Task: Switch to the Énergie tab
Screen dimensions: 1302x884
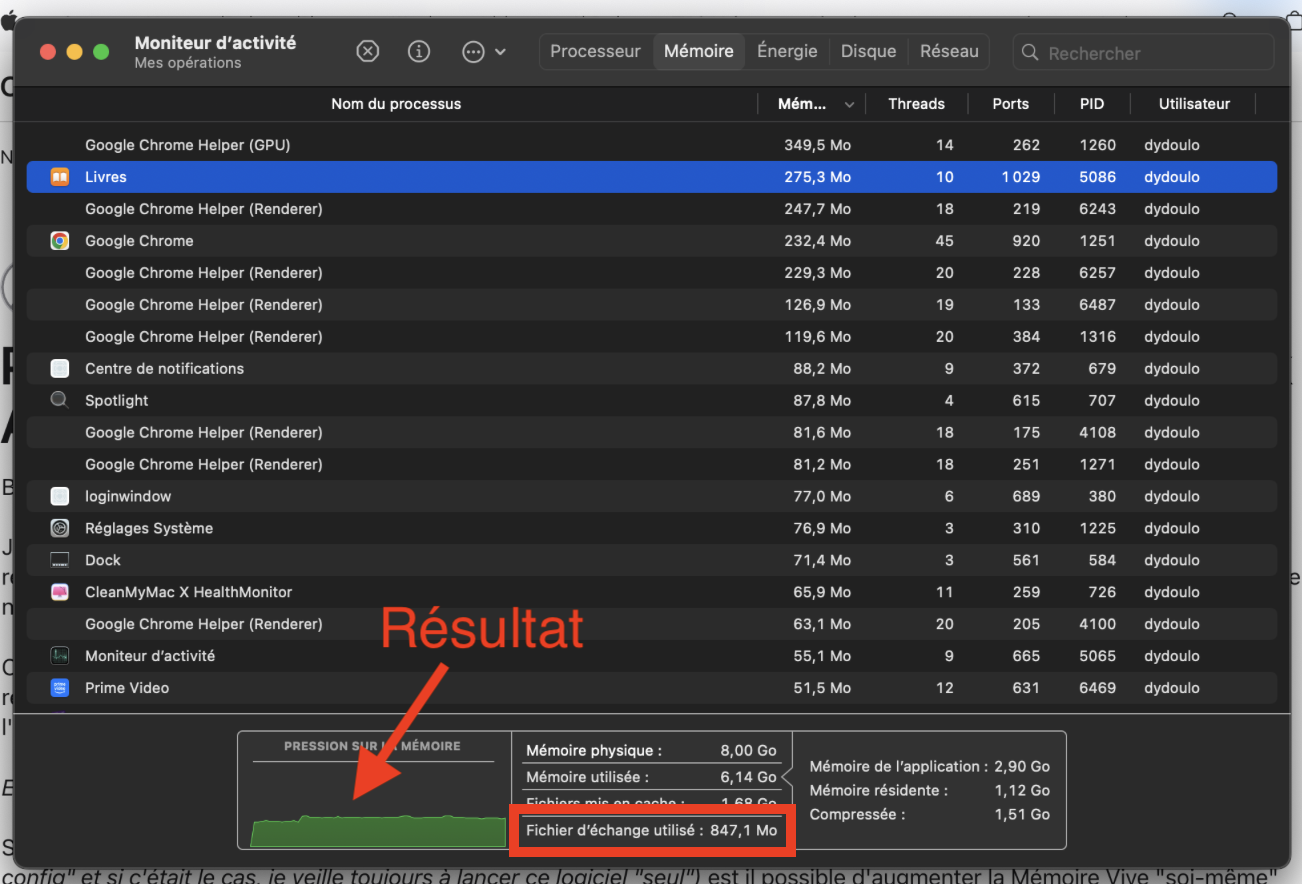Action: click(787, 52)
